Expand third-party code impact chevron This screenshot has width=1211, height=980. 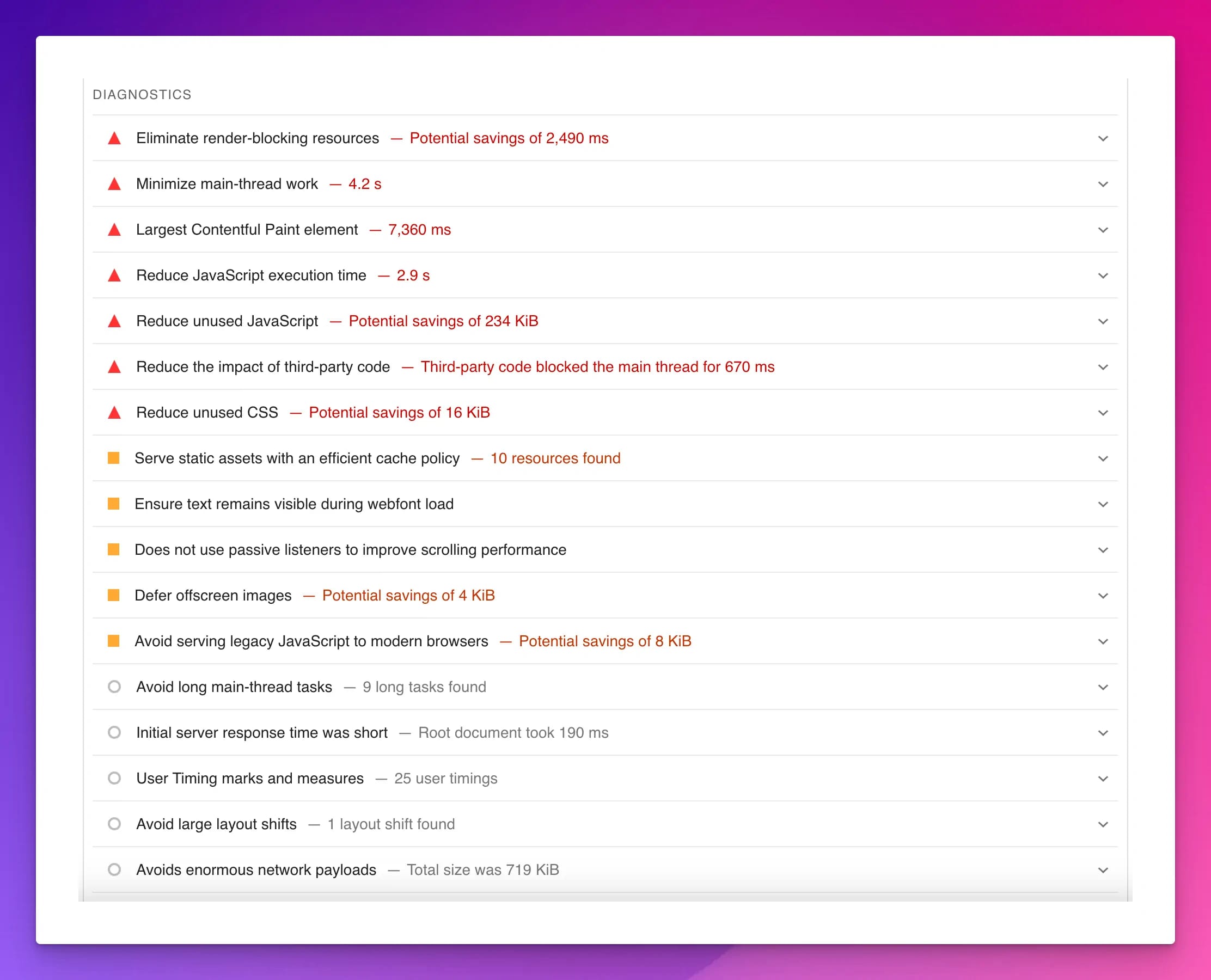click(1103, 367)
